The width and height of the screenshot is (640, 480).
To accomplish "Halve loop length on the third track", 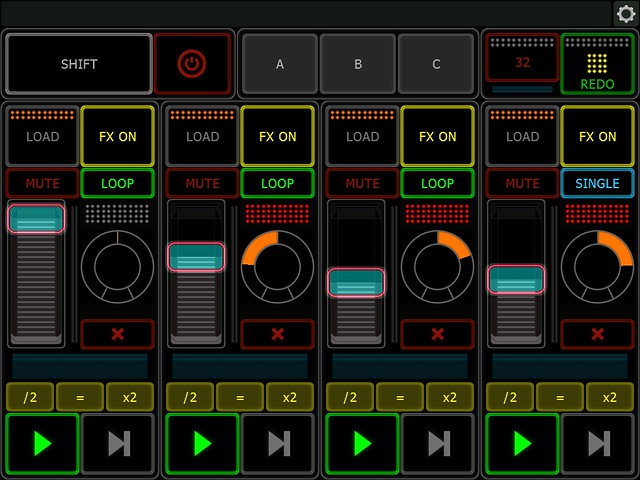I will click(350, 397).
